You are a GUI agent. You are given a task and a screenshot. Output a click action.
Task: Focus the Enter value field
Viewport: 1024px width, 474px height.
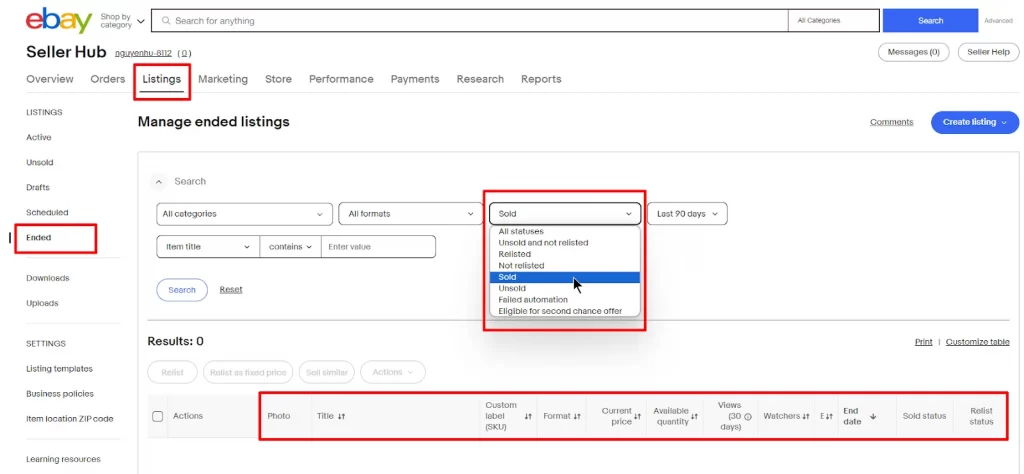coord(378,247)
